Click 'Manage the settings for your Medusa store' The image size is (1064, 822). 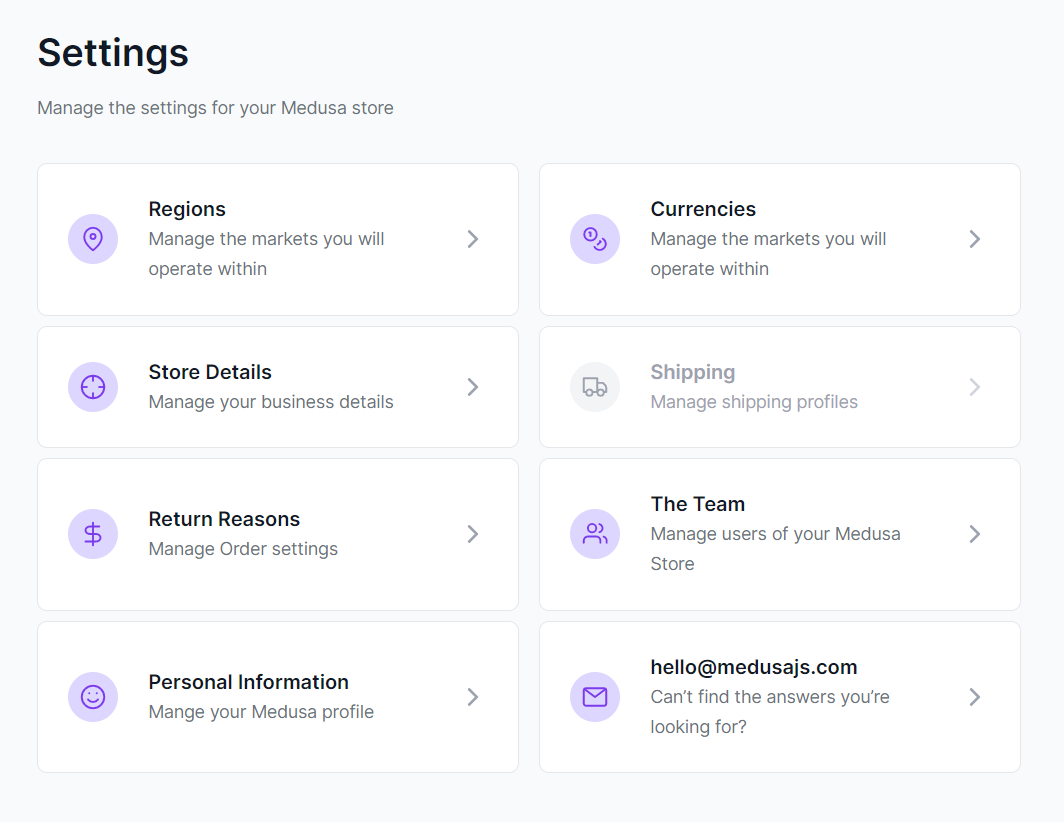[215, 108]
